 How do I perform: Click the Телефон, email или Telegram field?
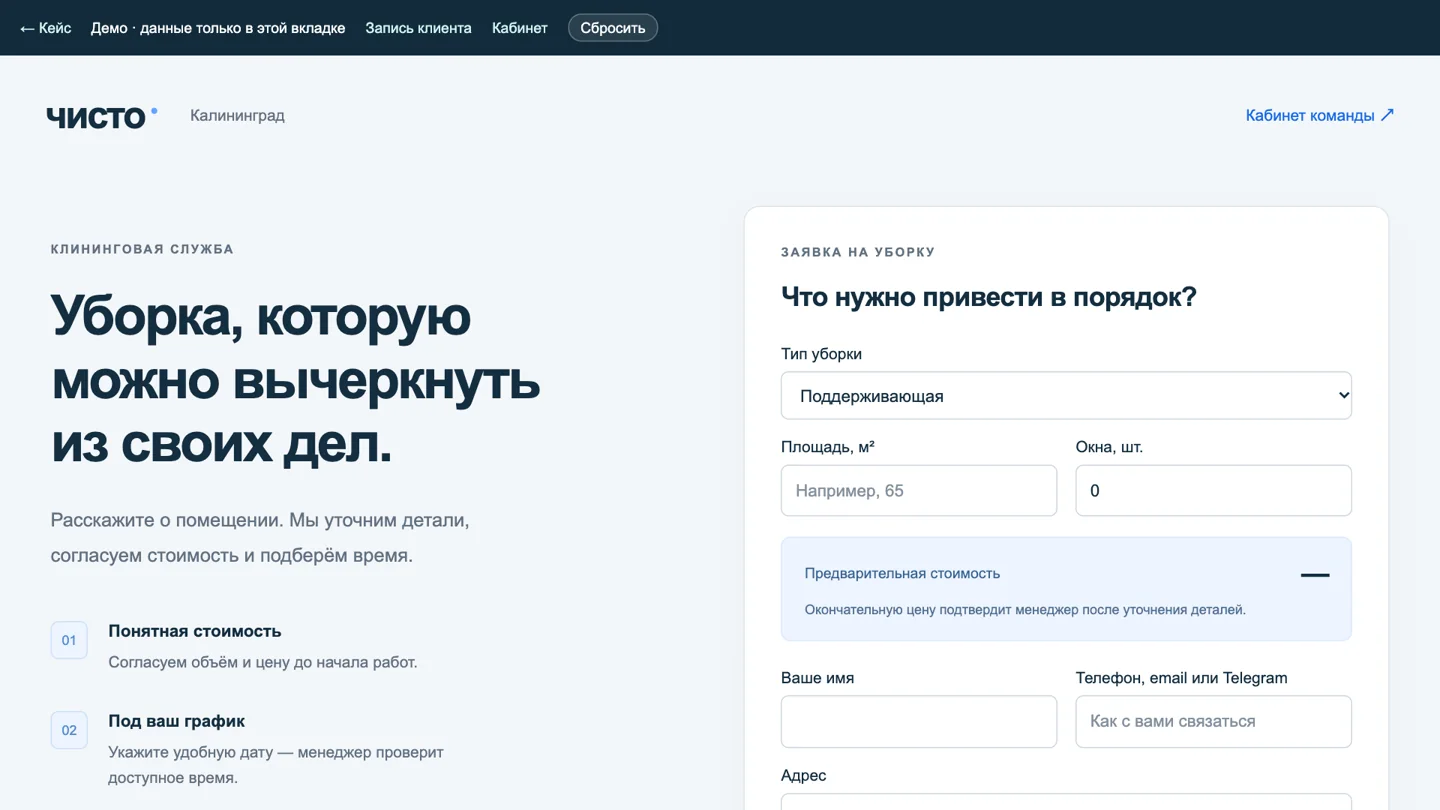(1213, 721)
